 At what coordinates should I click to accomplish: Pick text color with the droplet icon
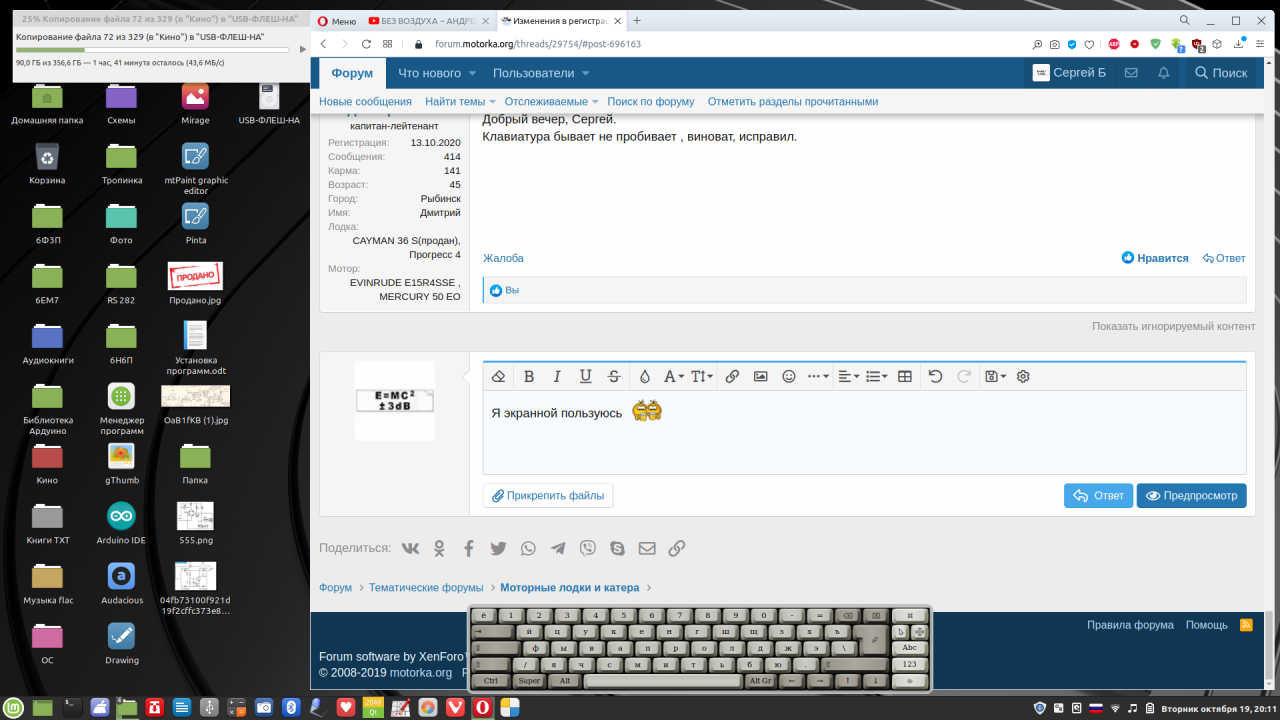click(x=644, y=376)
